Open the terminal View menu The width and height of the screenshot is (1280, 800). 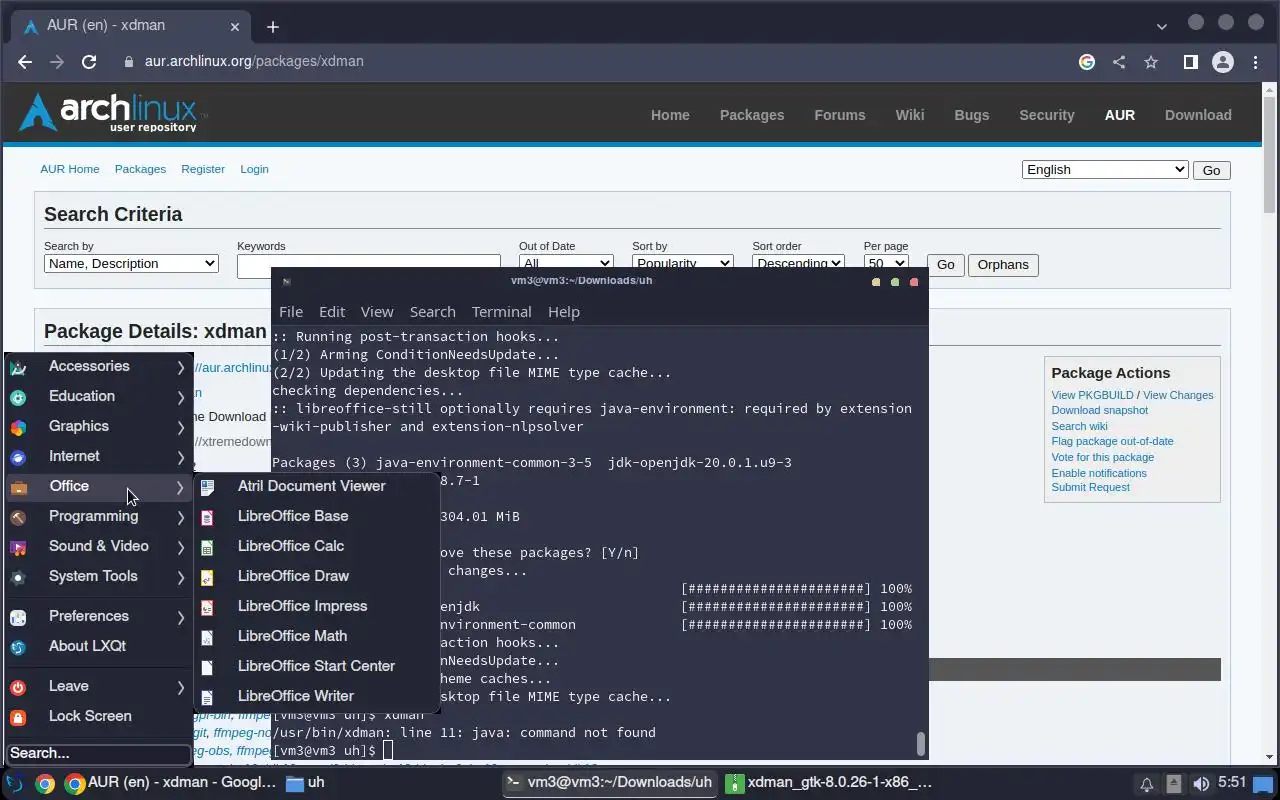pos(377,312)
